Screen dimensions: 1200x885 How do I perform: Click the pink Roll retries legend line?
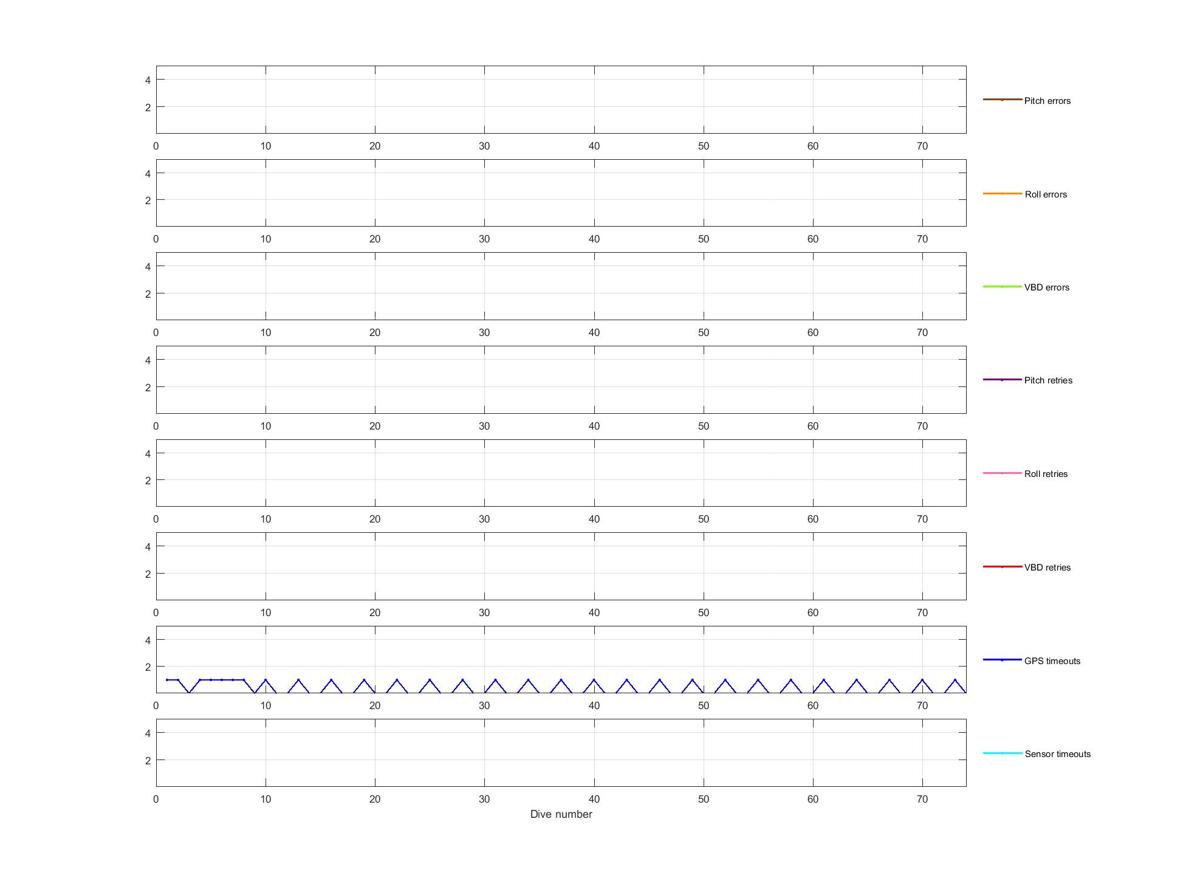pyautogui.click(x=1002, y=473)
